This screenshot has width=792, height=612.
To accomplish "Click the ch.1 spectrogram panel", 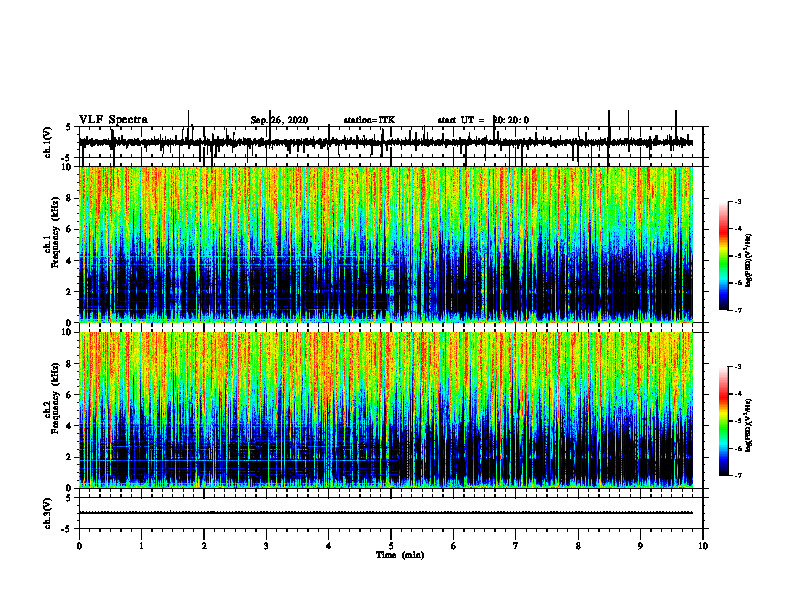I will [386, 244].
